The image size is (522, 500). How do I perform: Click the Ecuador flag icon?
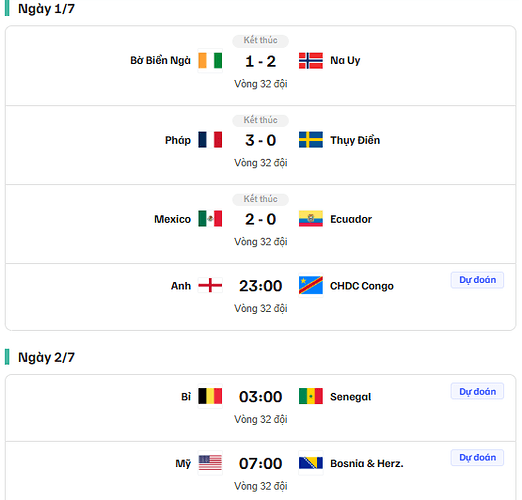click(311, 219)
